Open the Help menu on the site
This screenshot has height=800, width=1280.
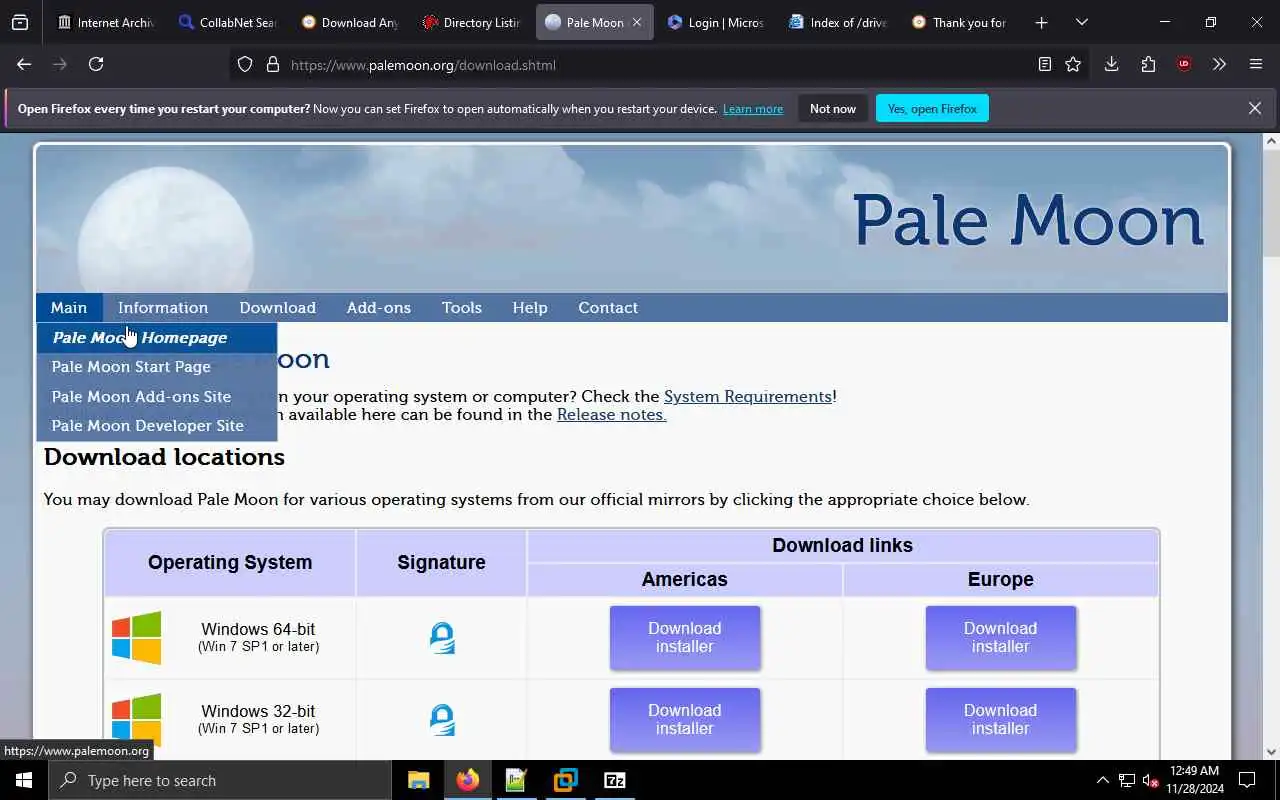coord(530,307)
